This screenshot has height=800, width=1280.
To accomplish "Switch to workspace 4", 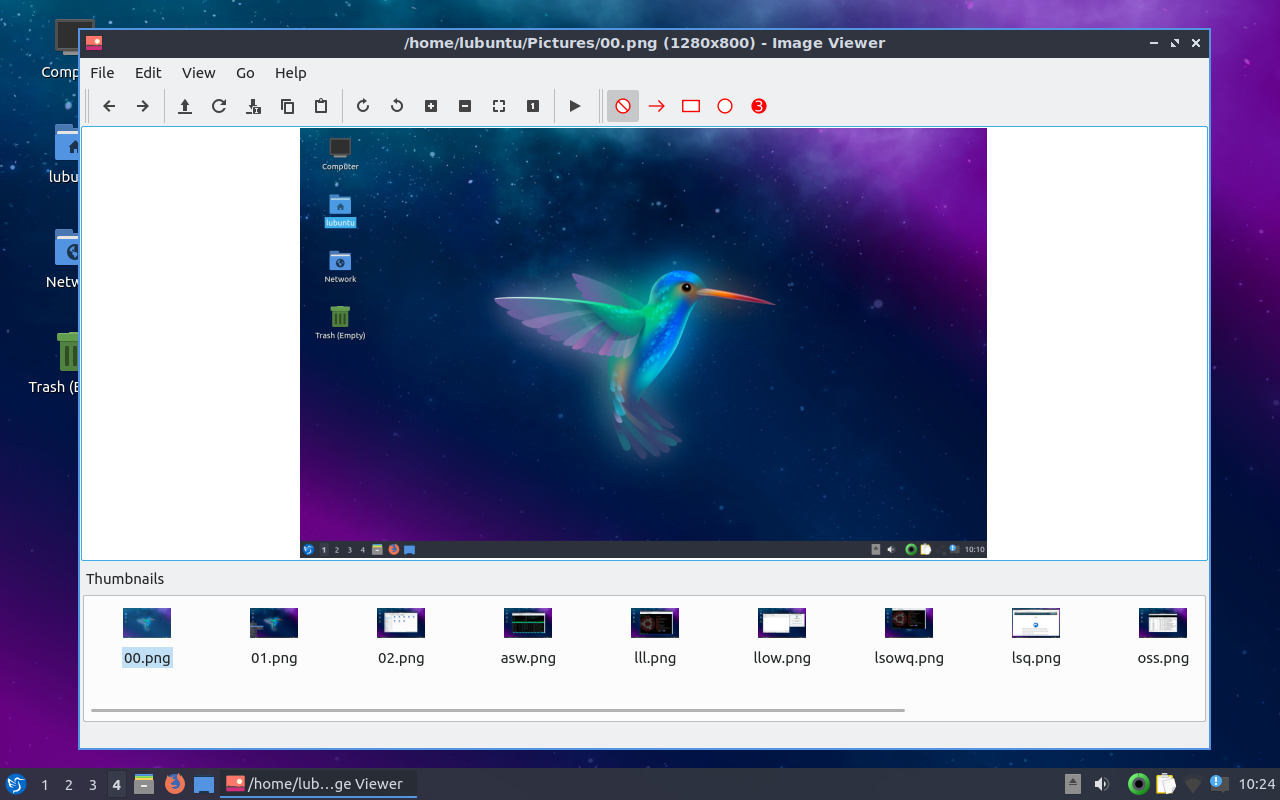I will click(117, 785).
